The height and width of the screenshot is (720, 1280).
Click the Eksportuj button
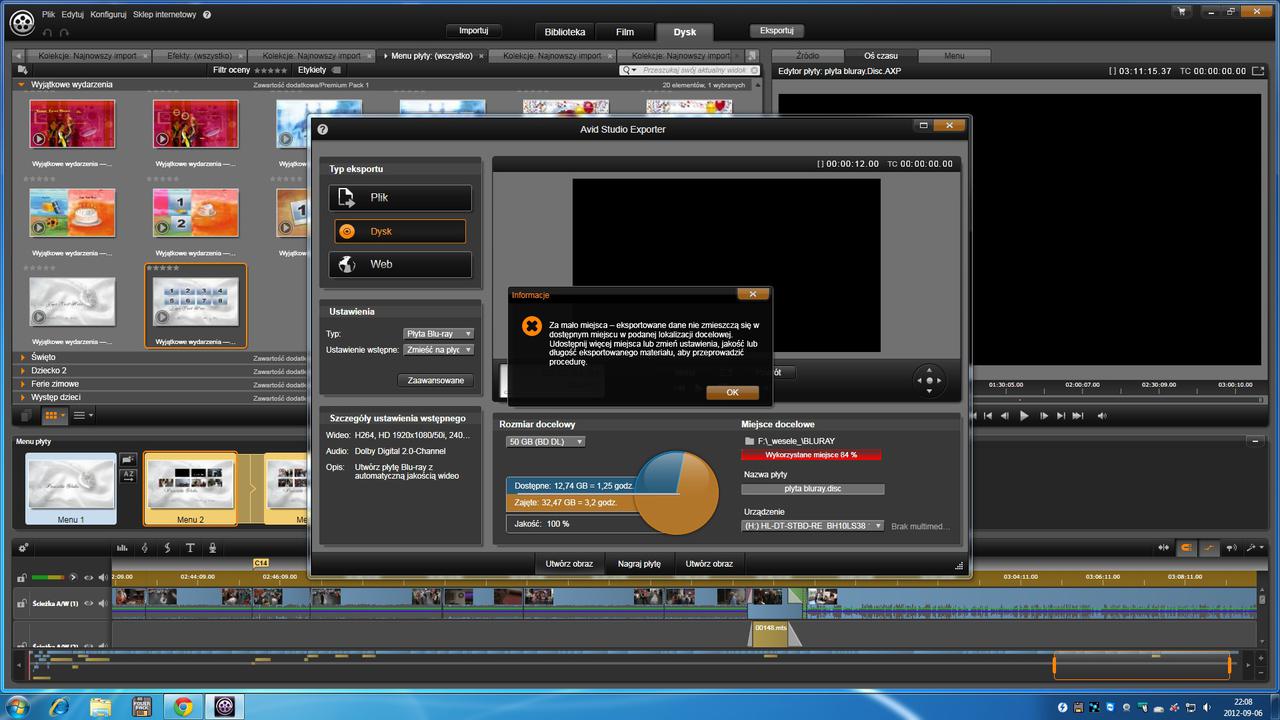776,30
